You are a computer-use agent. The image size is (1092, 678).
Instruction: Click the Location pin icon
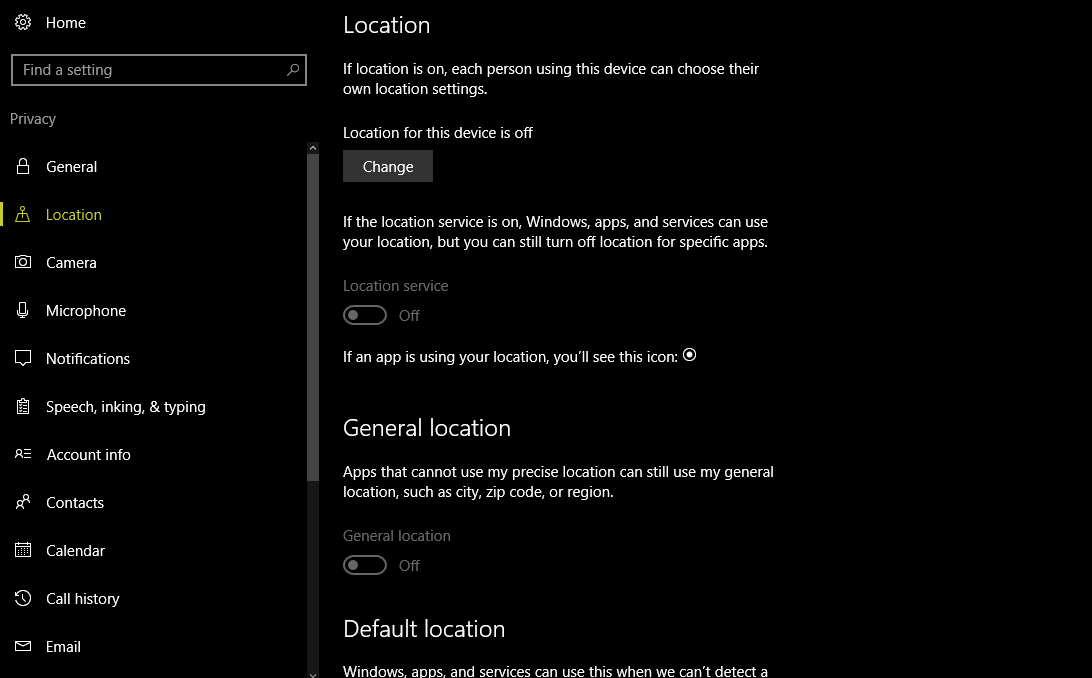[x=23, y=214]
